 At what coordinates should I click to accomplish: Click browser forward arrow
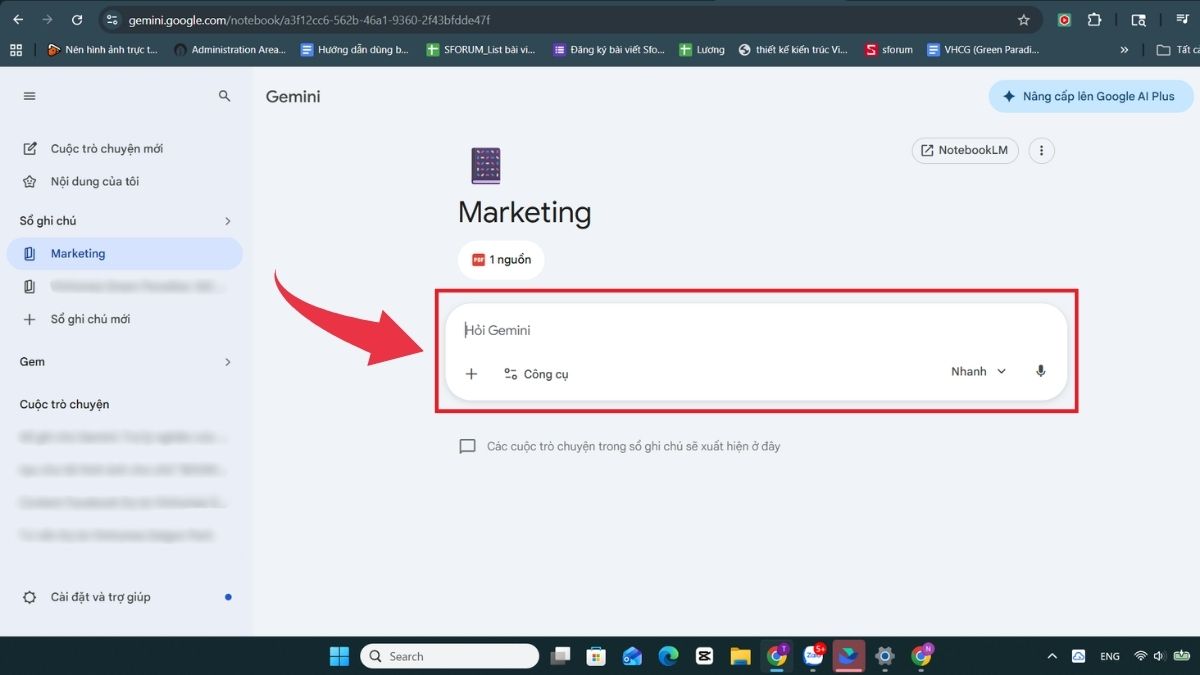coord(47,20)
